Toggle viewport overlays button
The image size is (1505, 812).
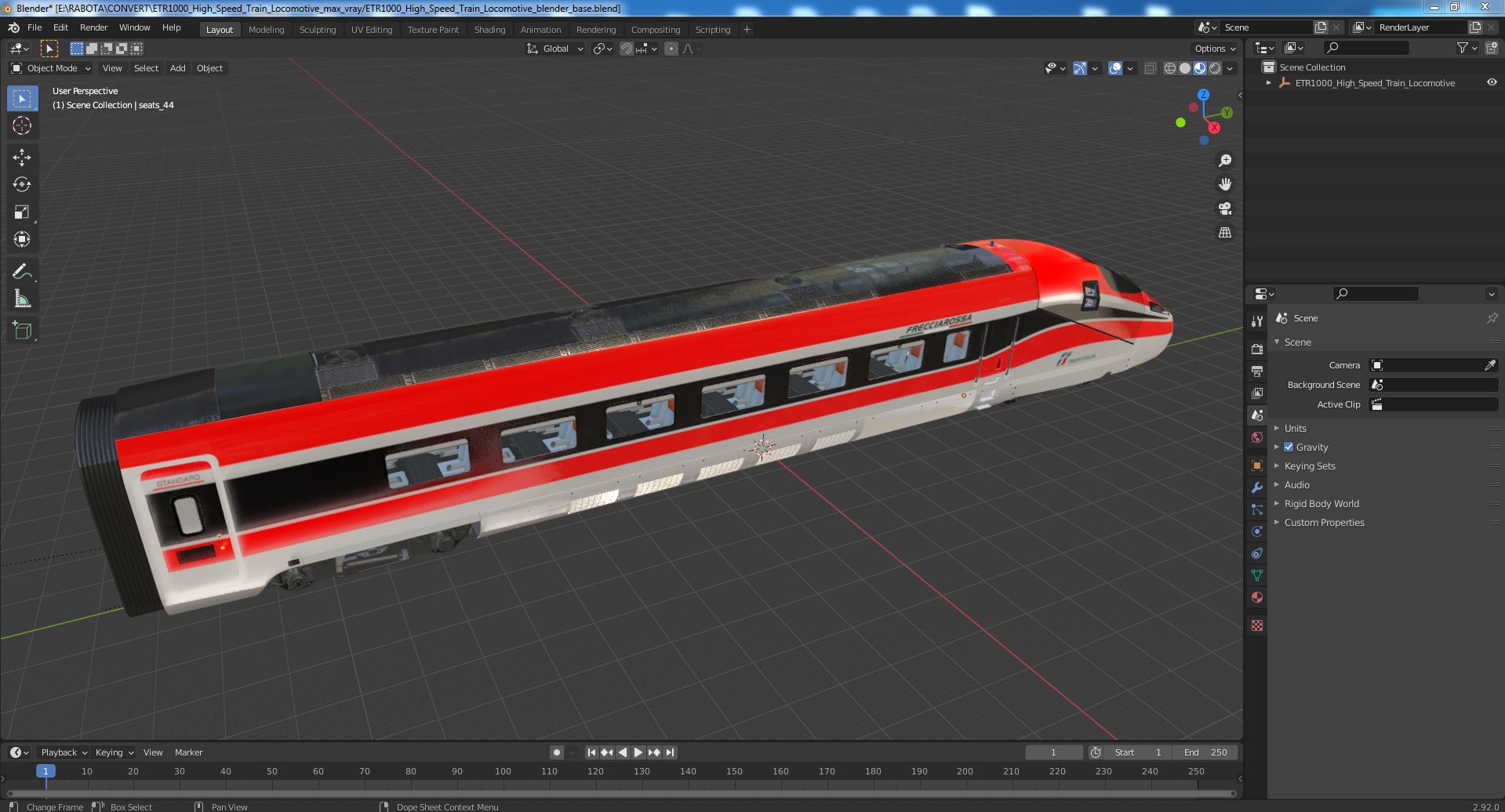1114,68
